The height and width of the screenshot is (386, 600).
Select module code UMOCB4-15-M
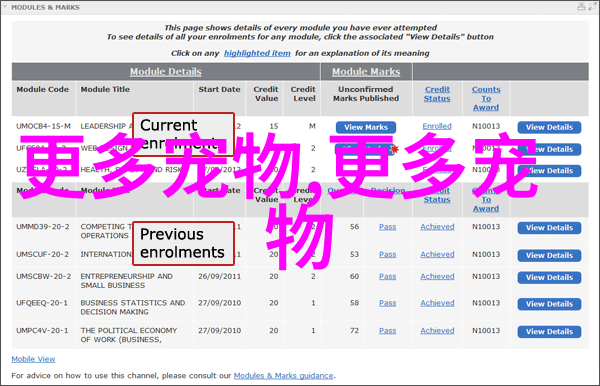point(43,126)
